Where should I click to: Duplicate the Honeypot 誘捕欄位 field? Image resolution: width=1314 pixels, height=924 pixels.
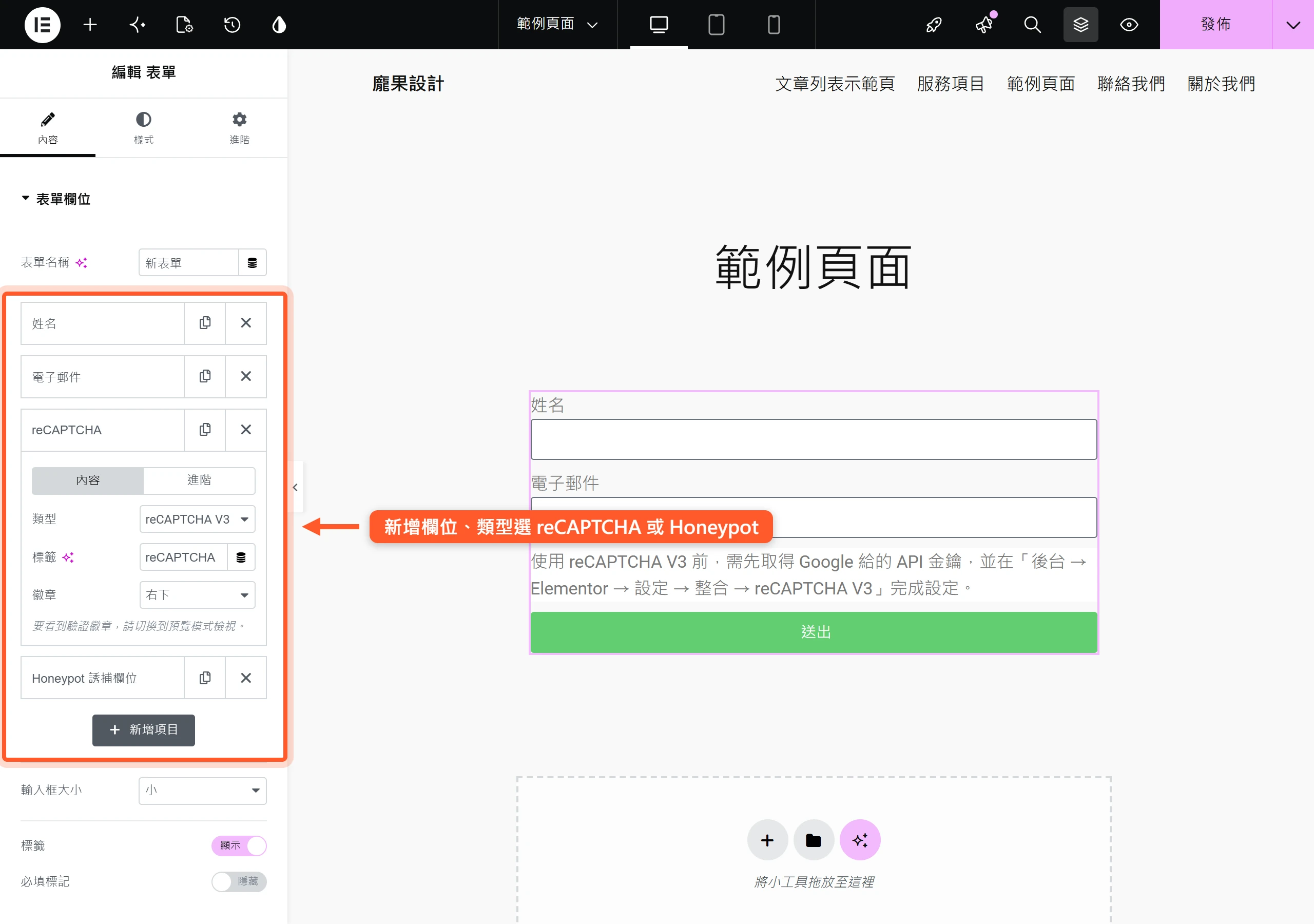pyautogui.click(x=205, y=679)
